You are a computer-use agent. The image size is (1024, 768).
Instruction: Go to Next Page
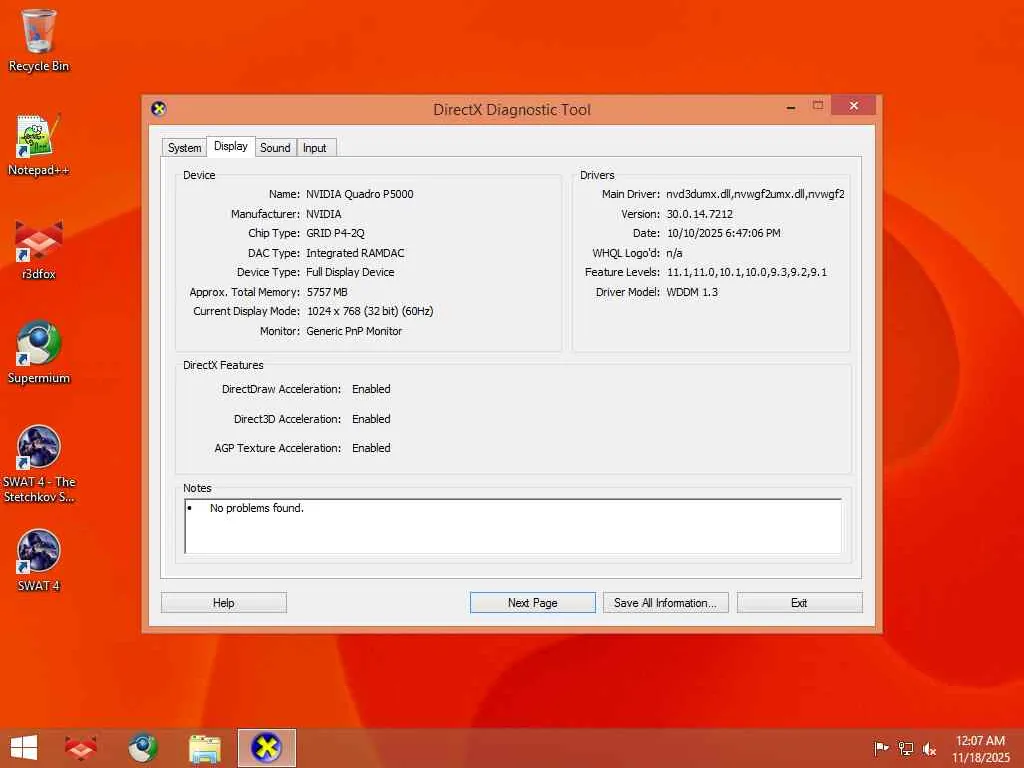(532, 603)
